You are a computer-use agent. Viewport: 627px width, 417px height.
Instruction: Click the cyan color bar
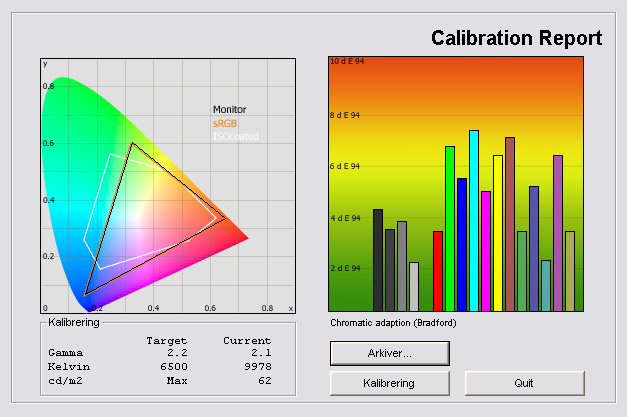(x=474, y=221)
